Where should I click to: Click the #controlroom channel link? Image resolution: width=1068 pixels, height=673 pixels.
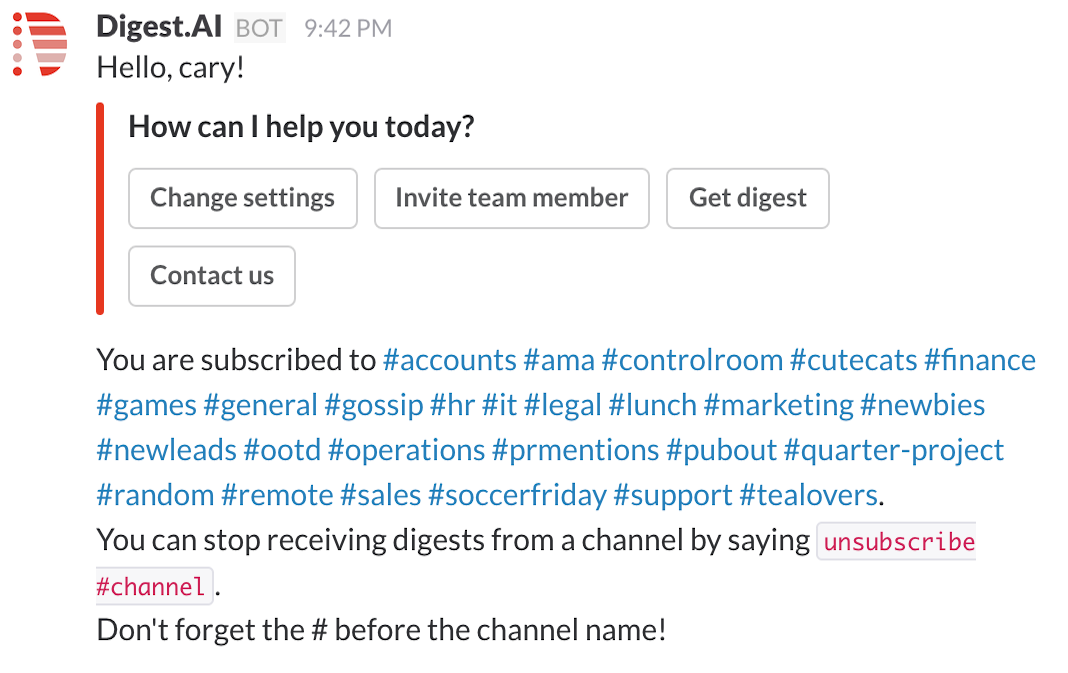pos(692,360)
